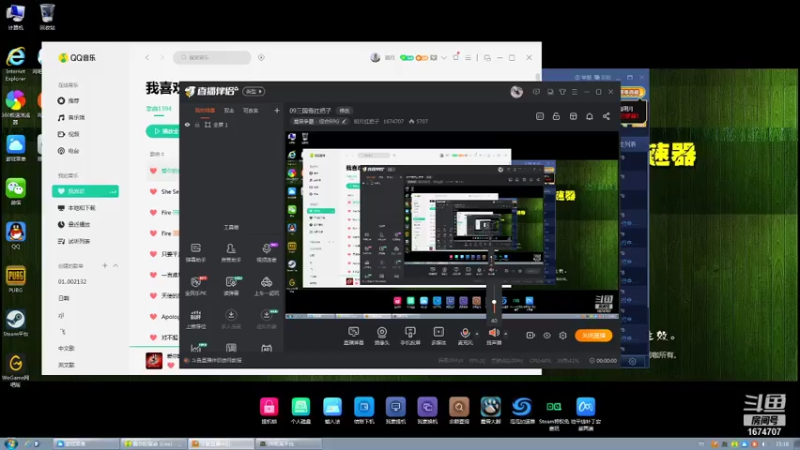
Task: Unlike the Apolog... song heart
Action: (153, 317)
